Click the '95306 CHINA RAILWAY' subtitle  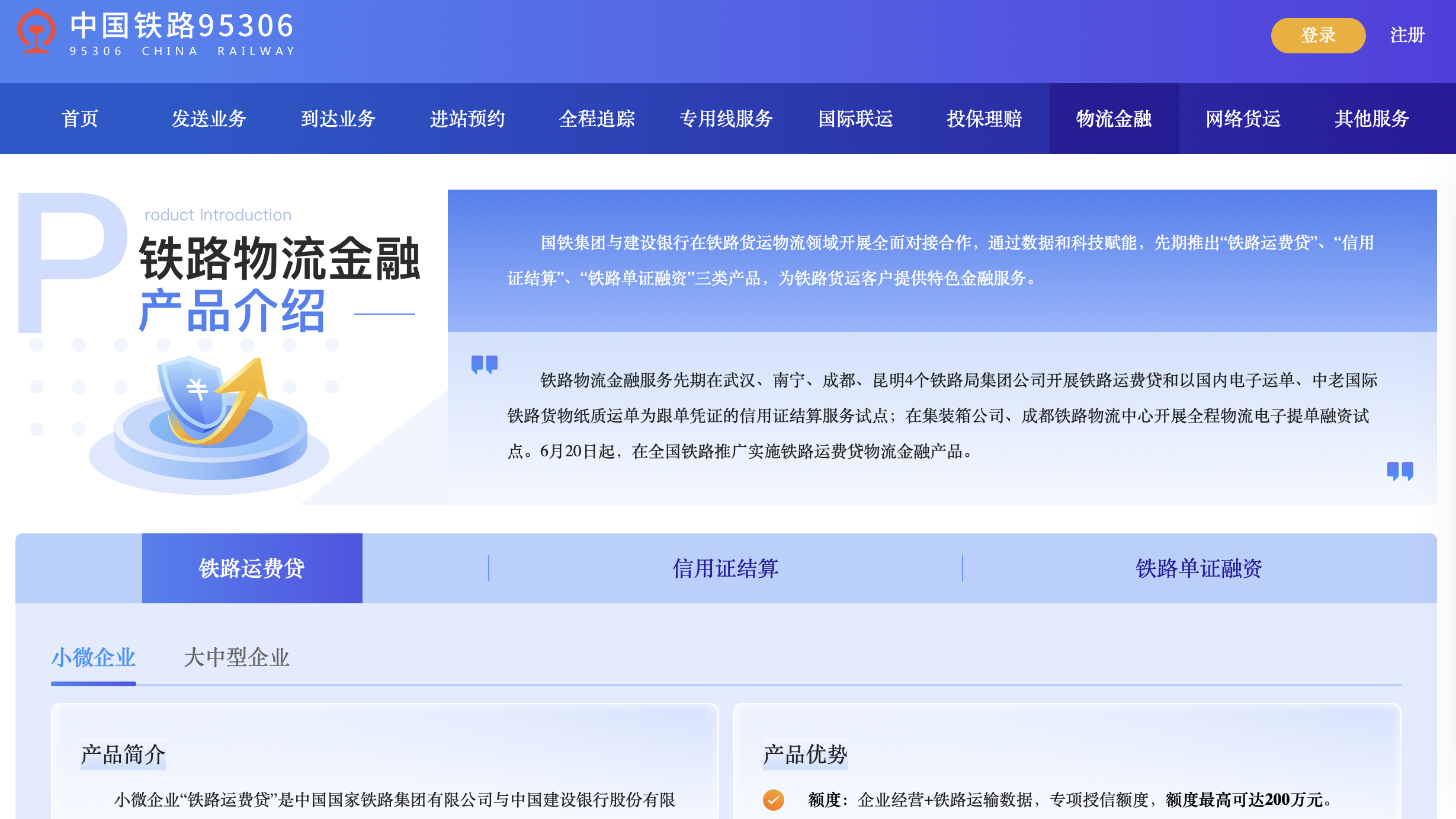click(x=182, y=52)
